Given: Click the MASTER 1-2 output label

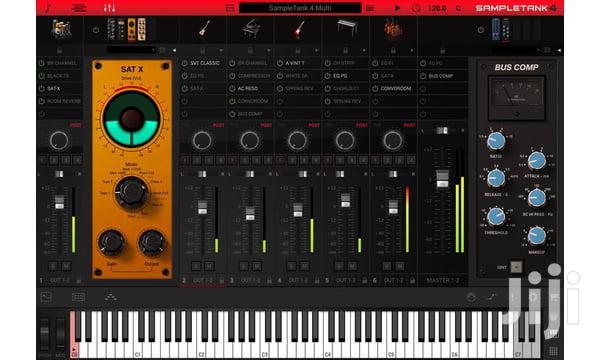Looking at the screenshot, I should click(x=443, y=280).
